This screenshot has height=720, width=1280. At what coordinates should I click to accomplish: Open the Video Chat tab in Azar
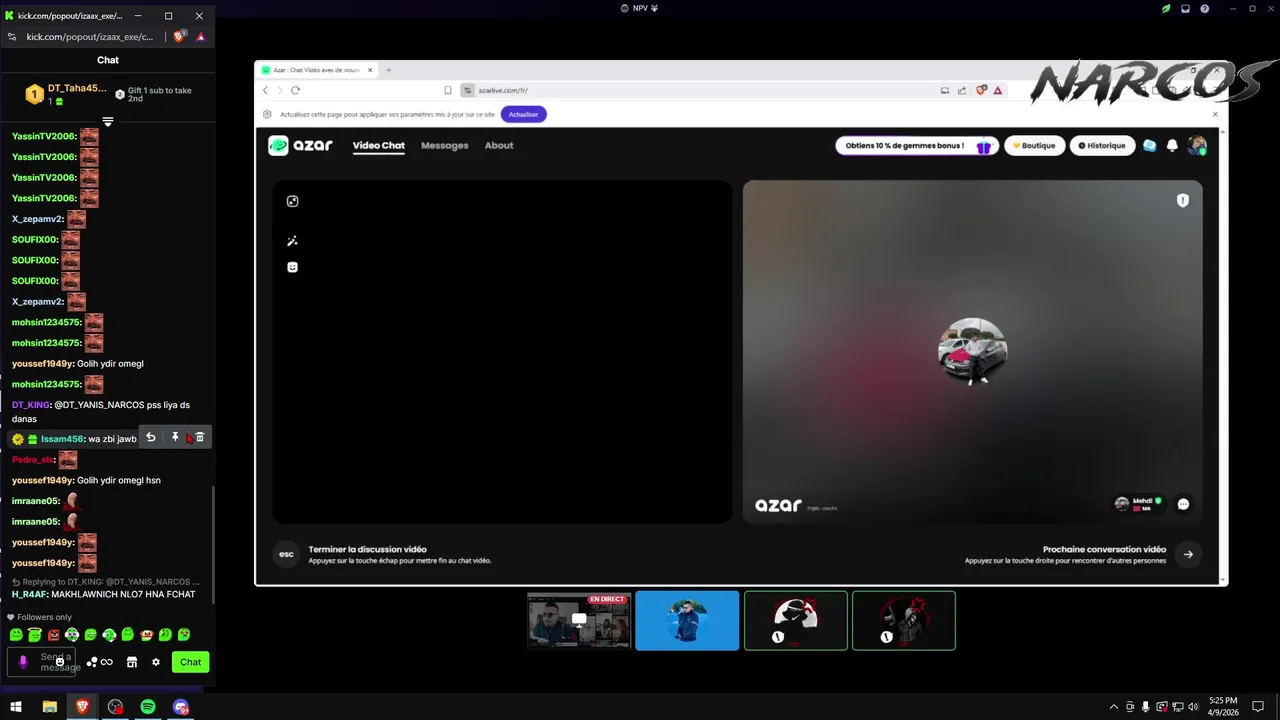(x=378, y=146)
